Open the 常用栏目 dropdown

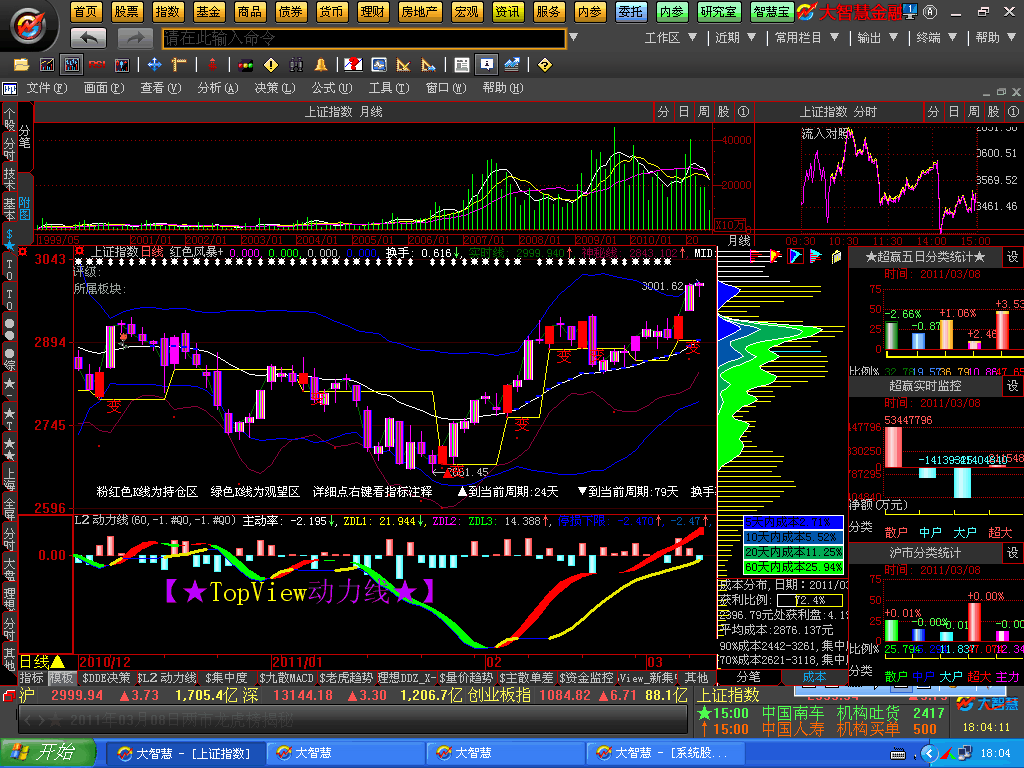807,38
